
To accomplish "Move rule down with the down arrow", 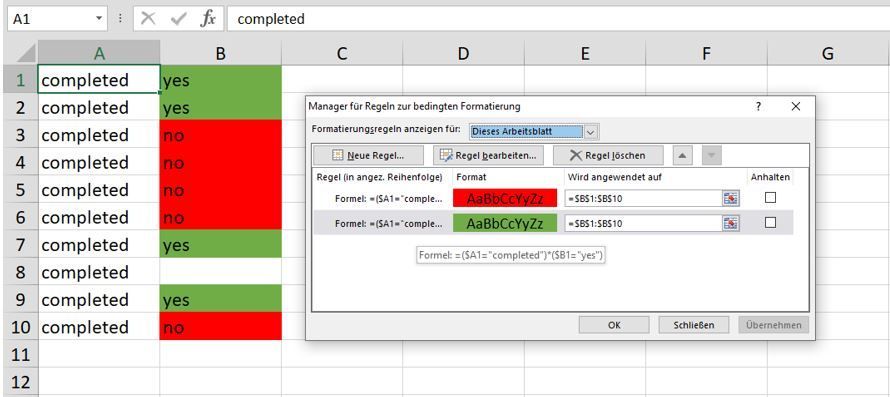I will pyautogui.click(x=712, y=155).
